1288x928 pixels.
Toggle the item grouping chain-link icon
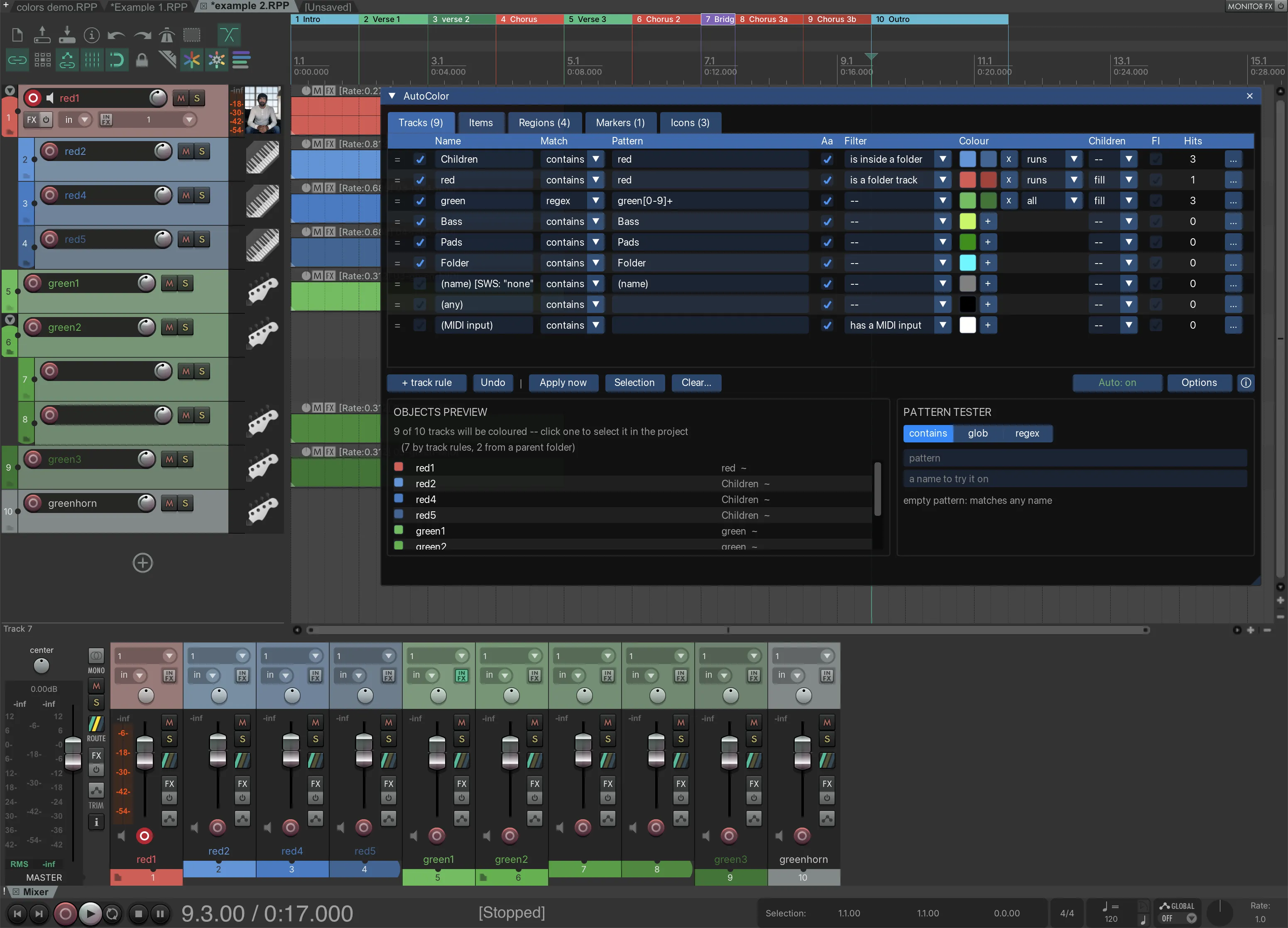pyautogui.click(x=17, y=60)
